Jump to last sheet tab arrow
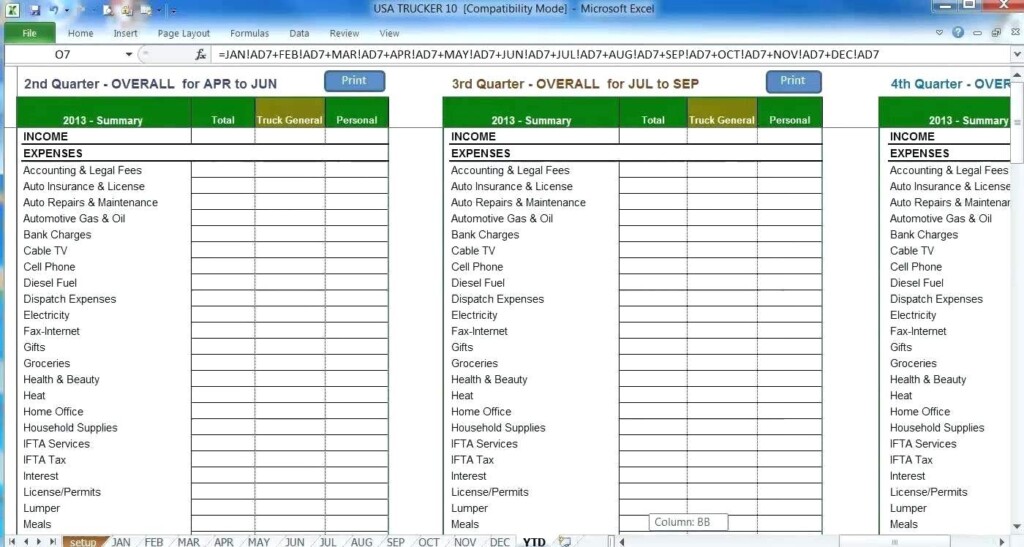The image size is (1024, 547). [x=52, y=542]
